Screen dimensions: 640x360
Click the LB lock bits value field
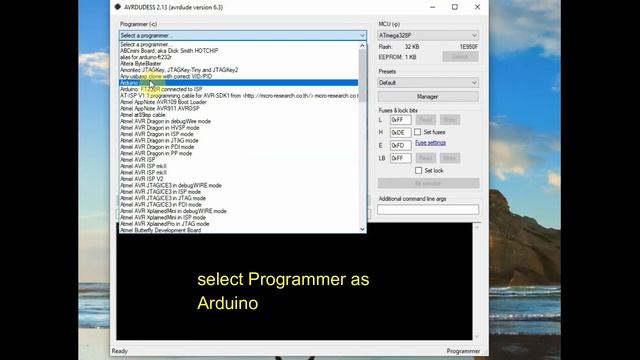pos(400,158)
